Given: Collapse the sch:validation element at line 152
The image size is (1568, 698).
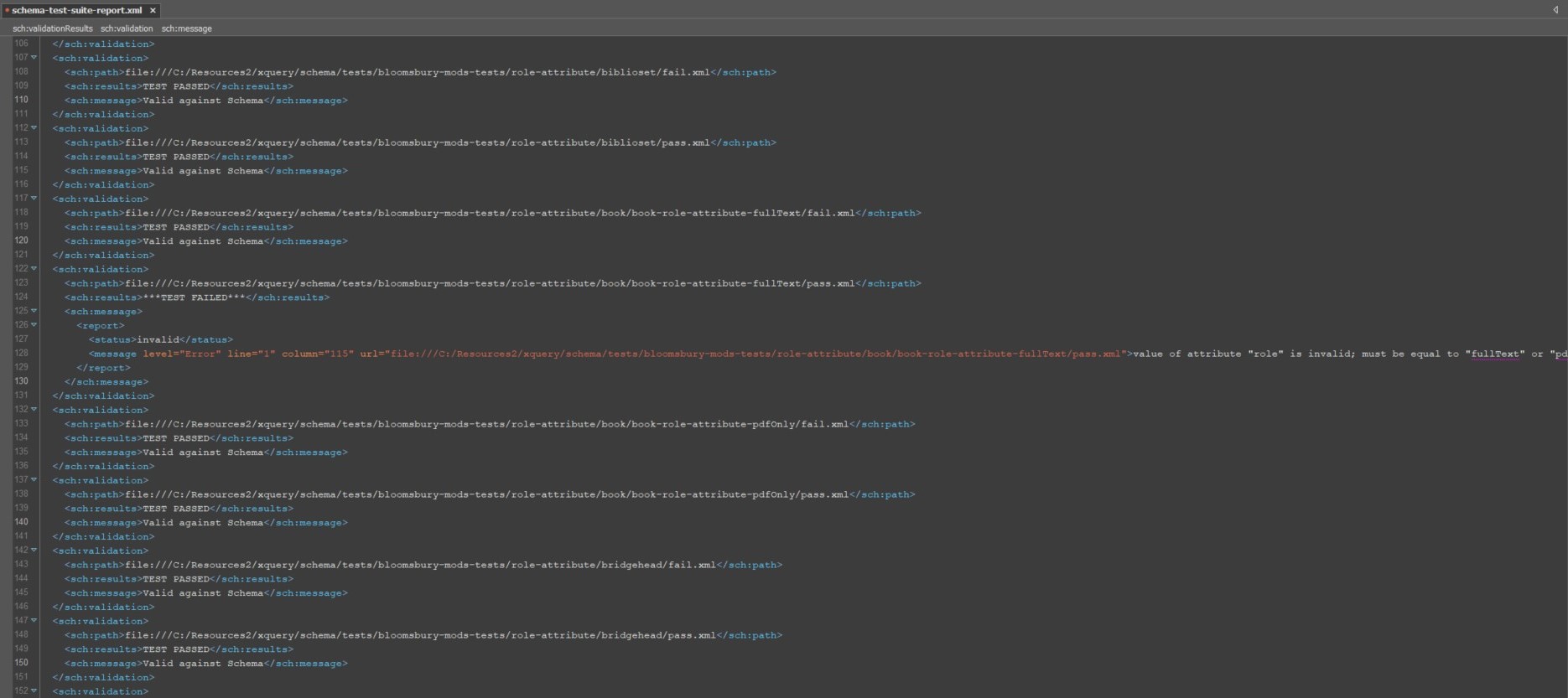Looking at the screenshot, I should click(x=34, y=691).
